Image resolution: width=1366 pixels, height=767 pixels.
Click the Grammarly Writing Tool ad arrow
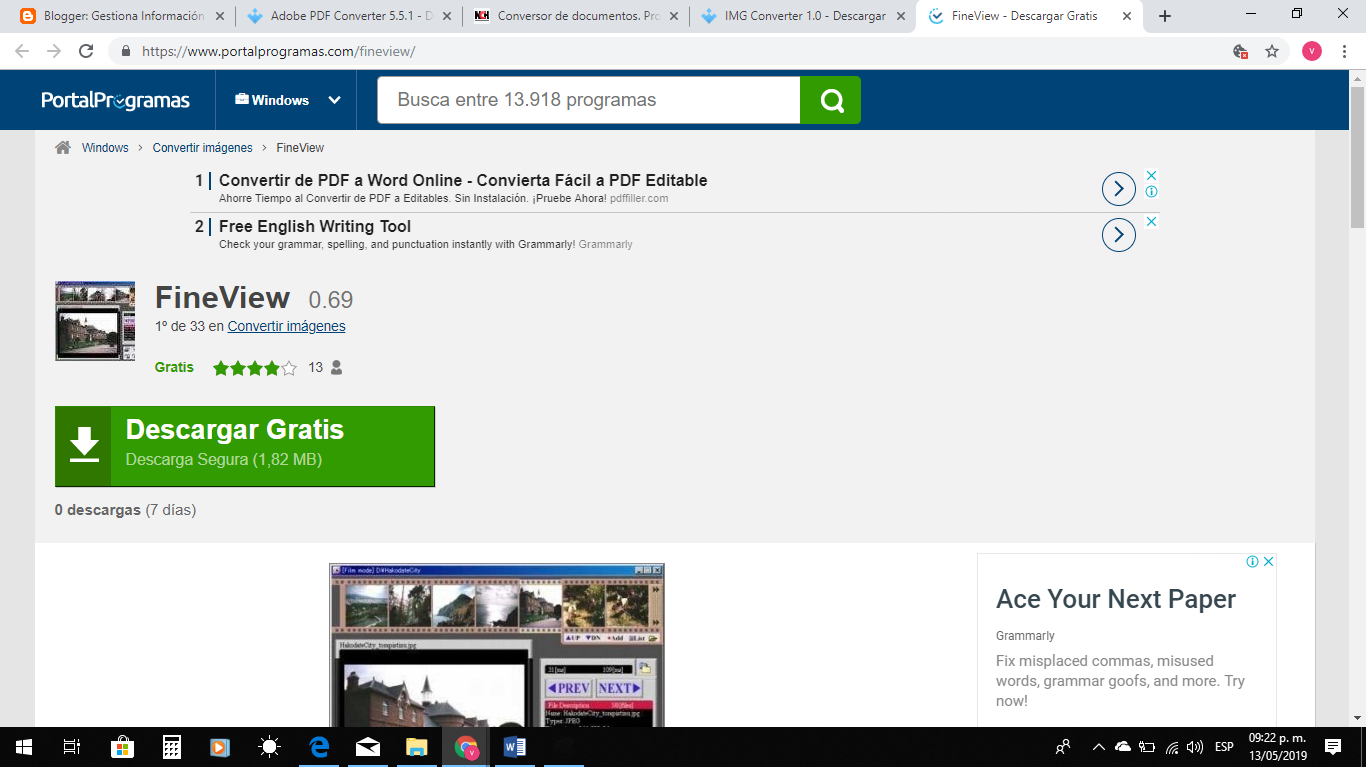click(x=1119, y=235)
